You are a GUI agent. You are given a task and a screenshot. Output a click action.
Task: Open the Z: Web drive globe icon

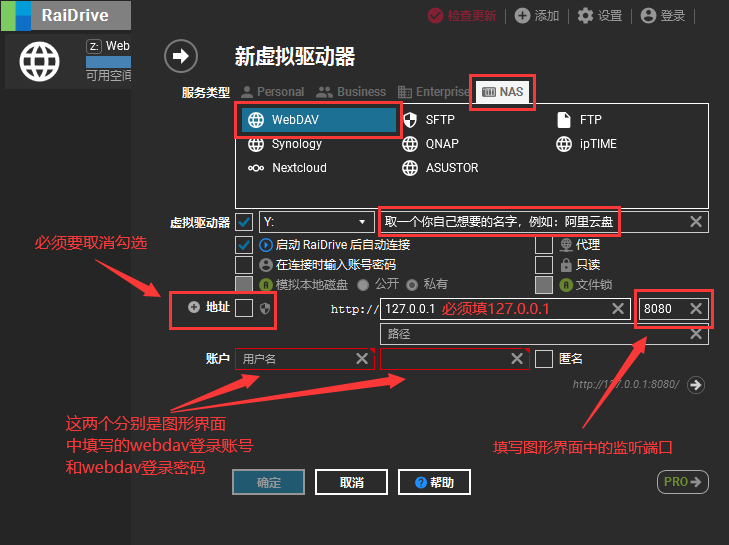click(40, 61)
